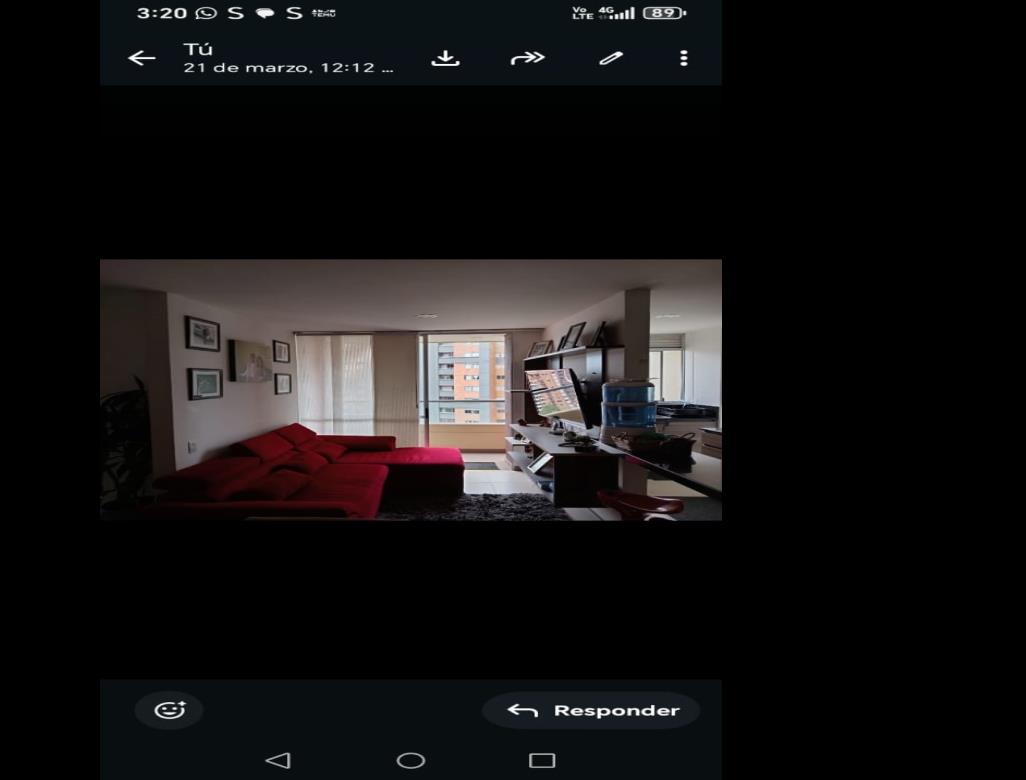Tap the sender name Tú
This screenshot has height=780, width=1026.
click(198, 49)
